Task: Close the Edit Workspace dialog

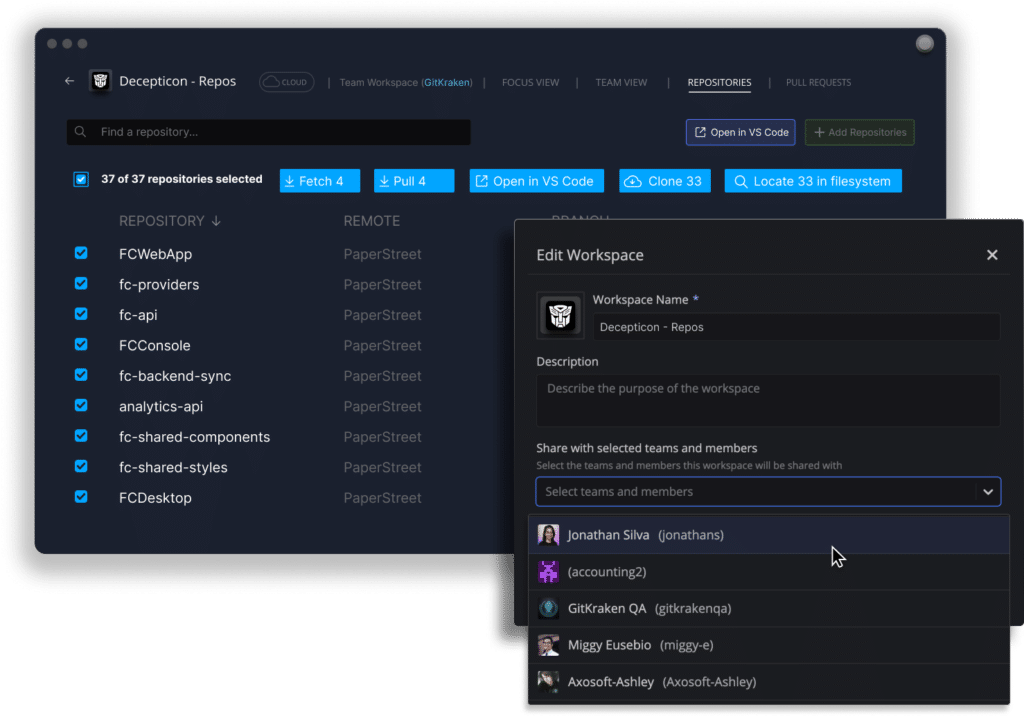Action: point(991,255)
